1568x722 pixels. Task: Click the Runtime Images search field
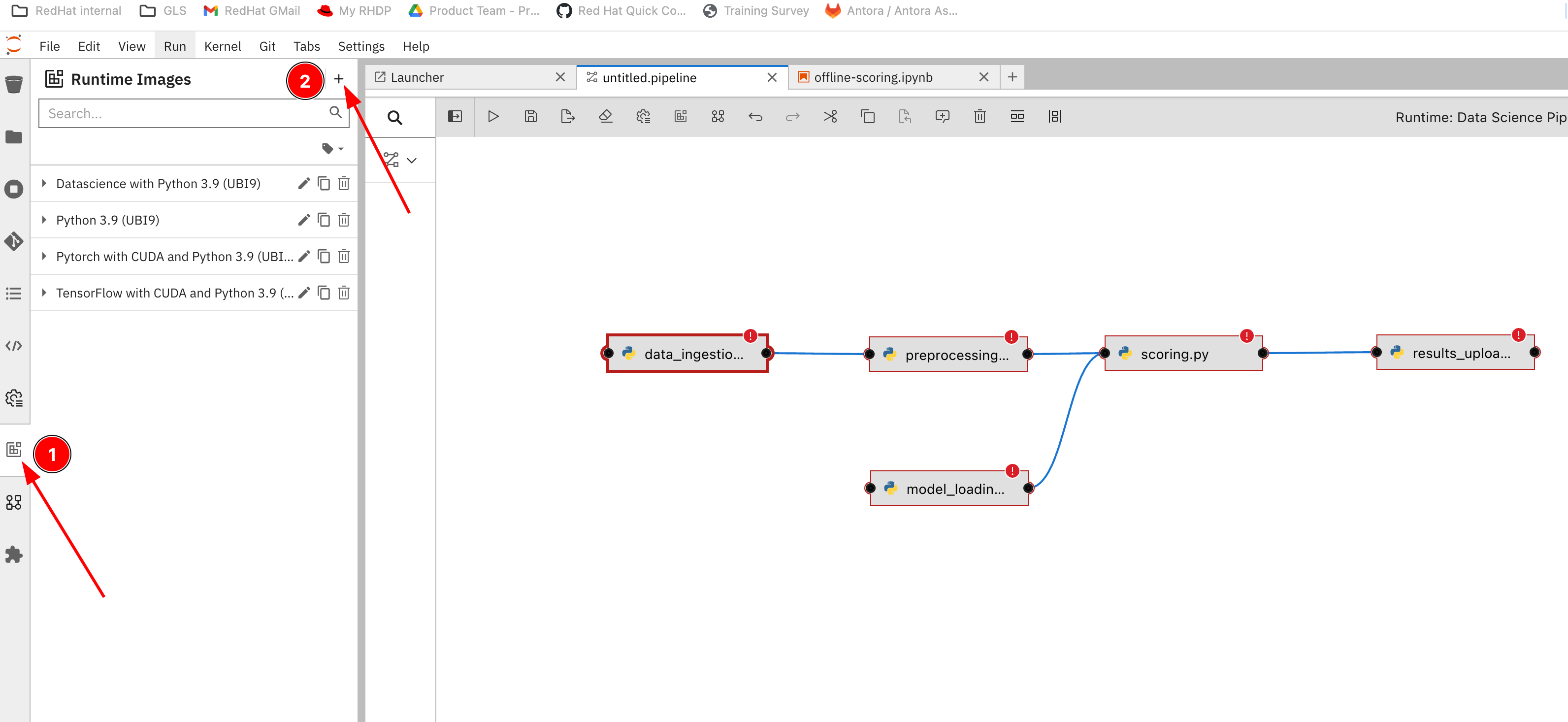pyautogui.click(x=194, y=113)
